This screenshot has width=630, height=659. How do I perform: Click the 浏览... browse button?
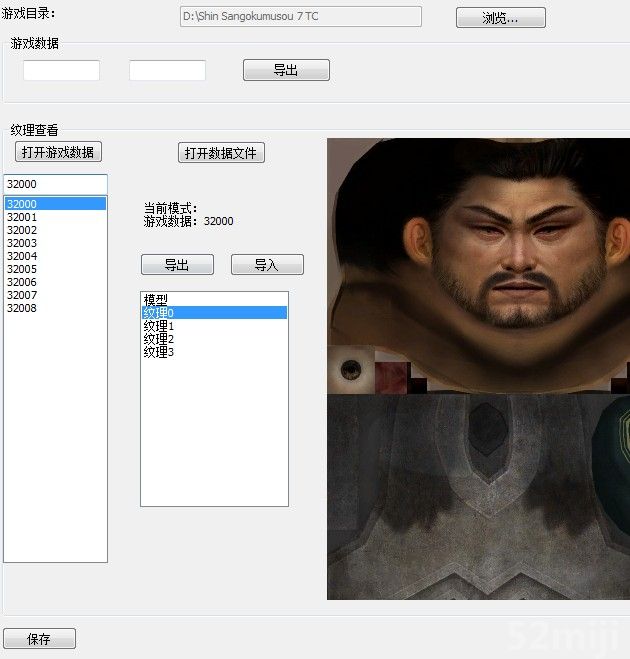500,18
